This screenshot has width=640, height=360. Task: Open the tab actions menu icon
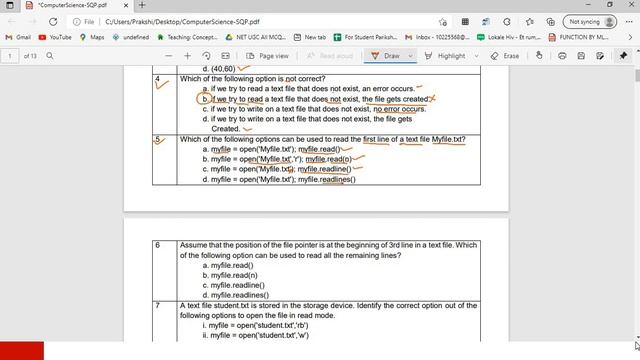pyautogui.click(x=10, y=5)
